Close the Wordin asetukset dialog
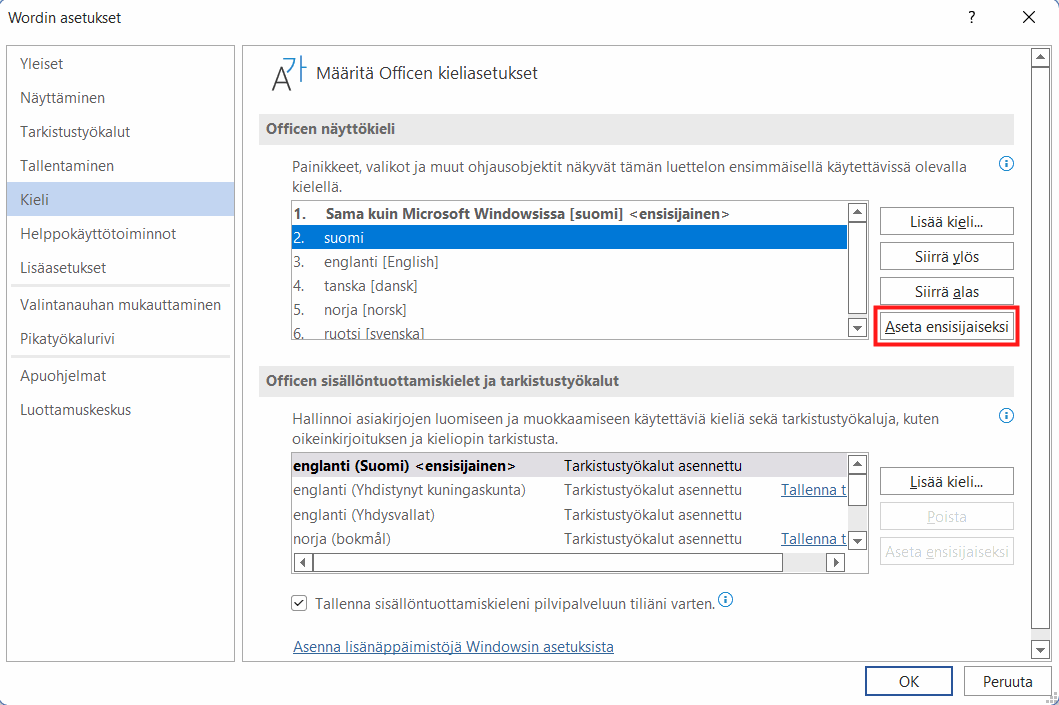The height and width of the screenshot is (705, 1059). point(1029,18)
